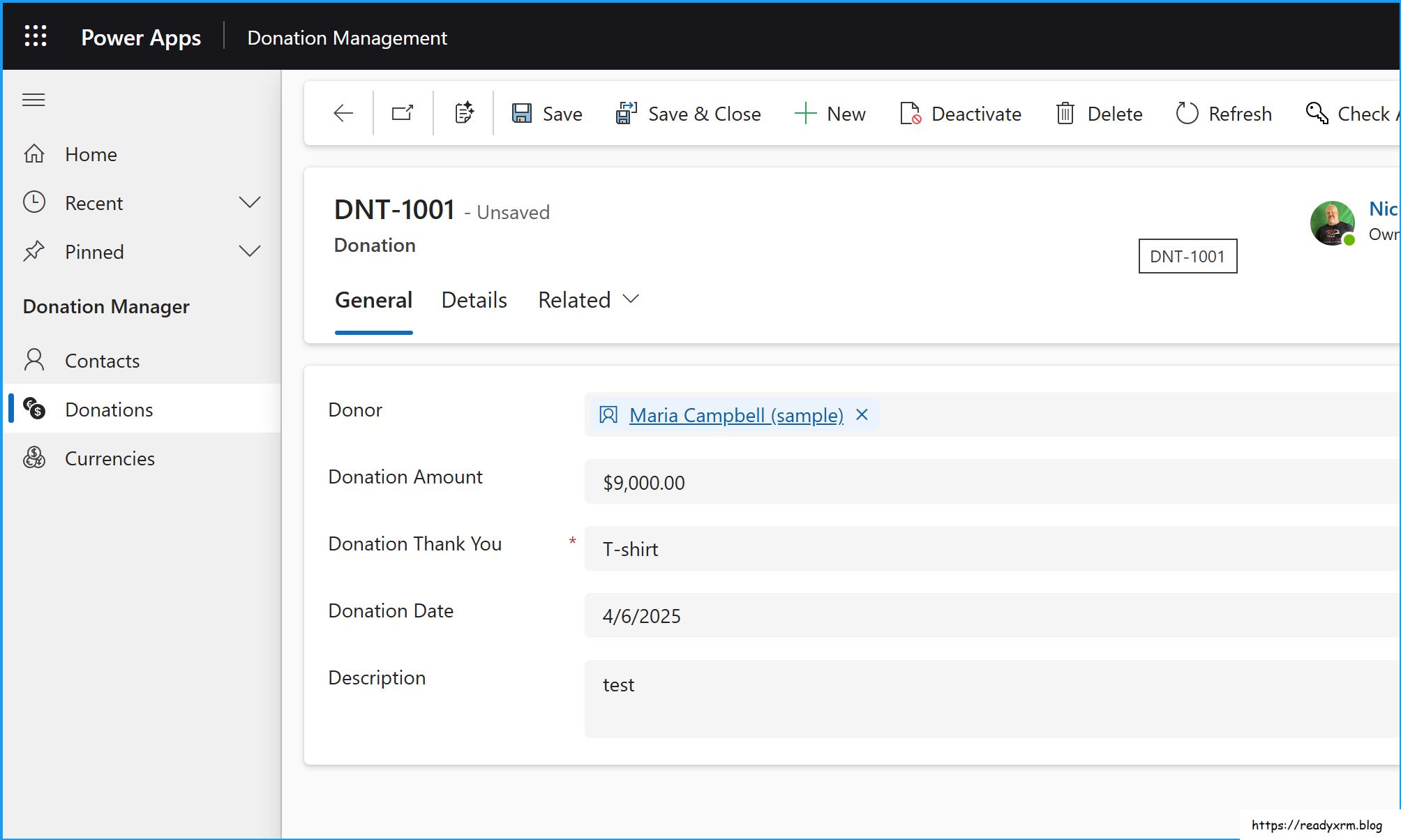
Task: Click the Donation Amount field
Action: (x=977, y=482)
